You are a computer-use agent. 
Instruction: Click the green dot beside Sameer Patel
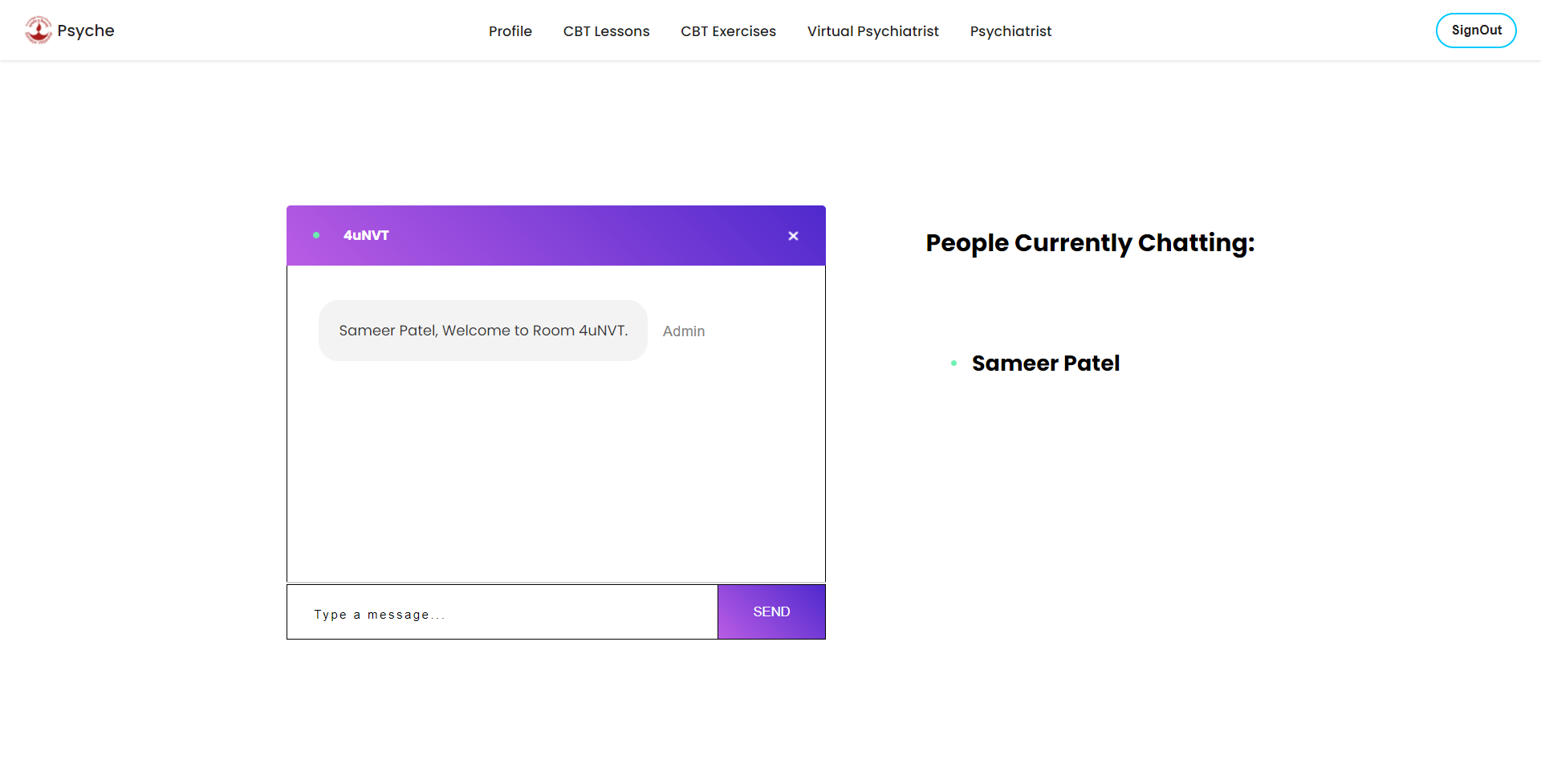pos(953,364)
